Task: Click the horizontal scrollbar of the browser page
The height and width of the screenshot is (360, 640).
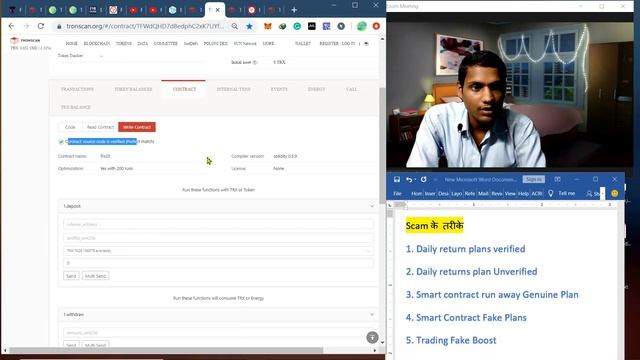Action: (167, 350)
